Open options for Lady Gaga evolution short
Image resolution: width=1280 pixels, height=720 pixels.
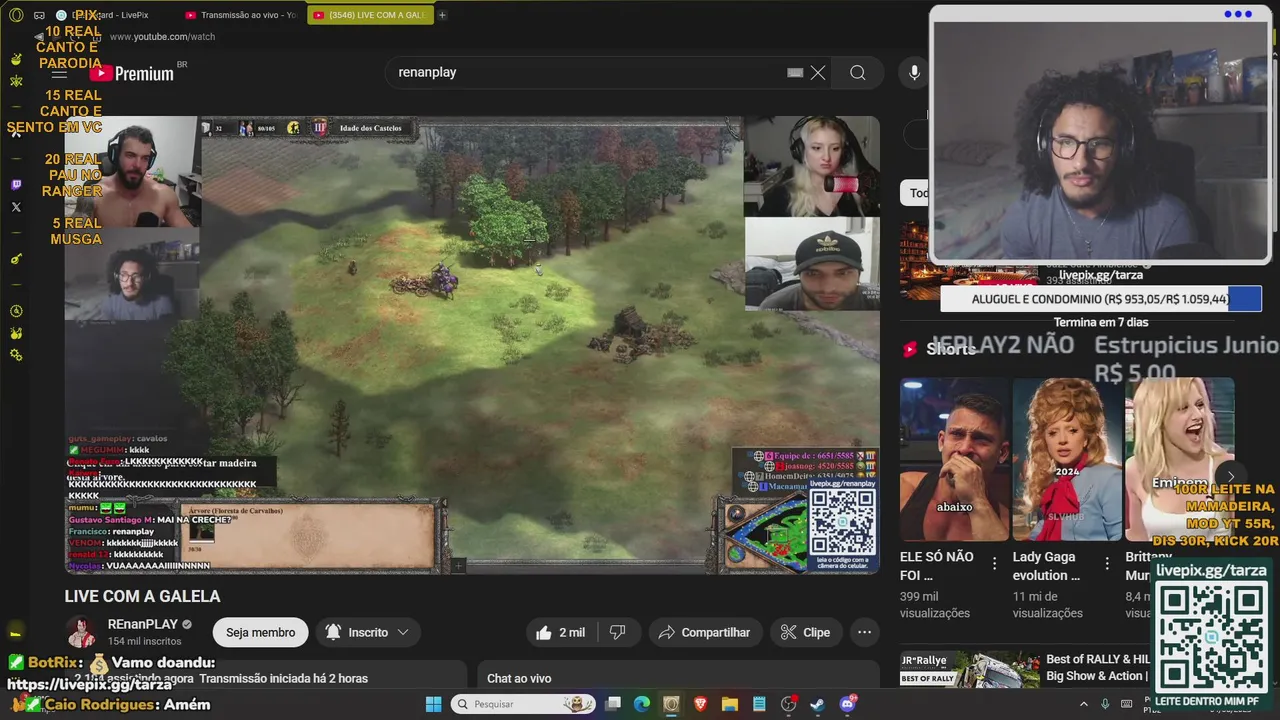click(1107, 564)
